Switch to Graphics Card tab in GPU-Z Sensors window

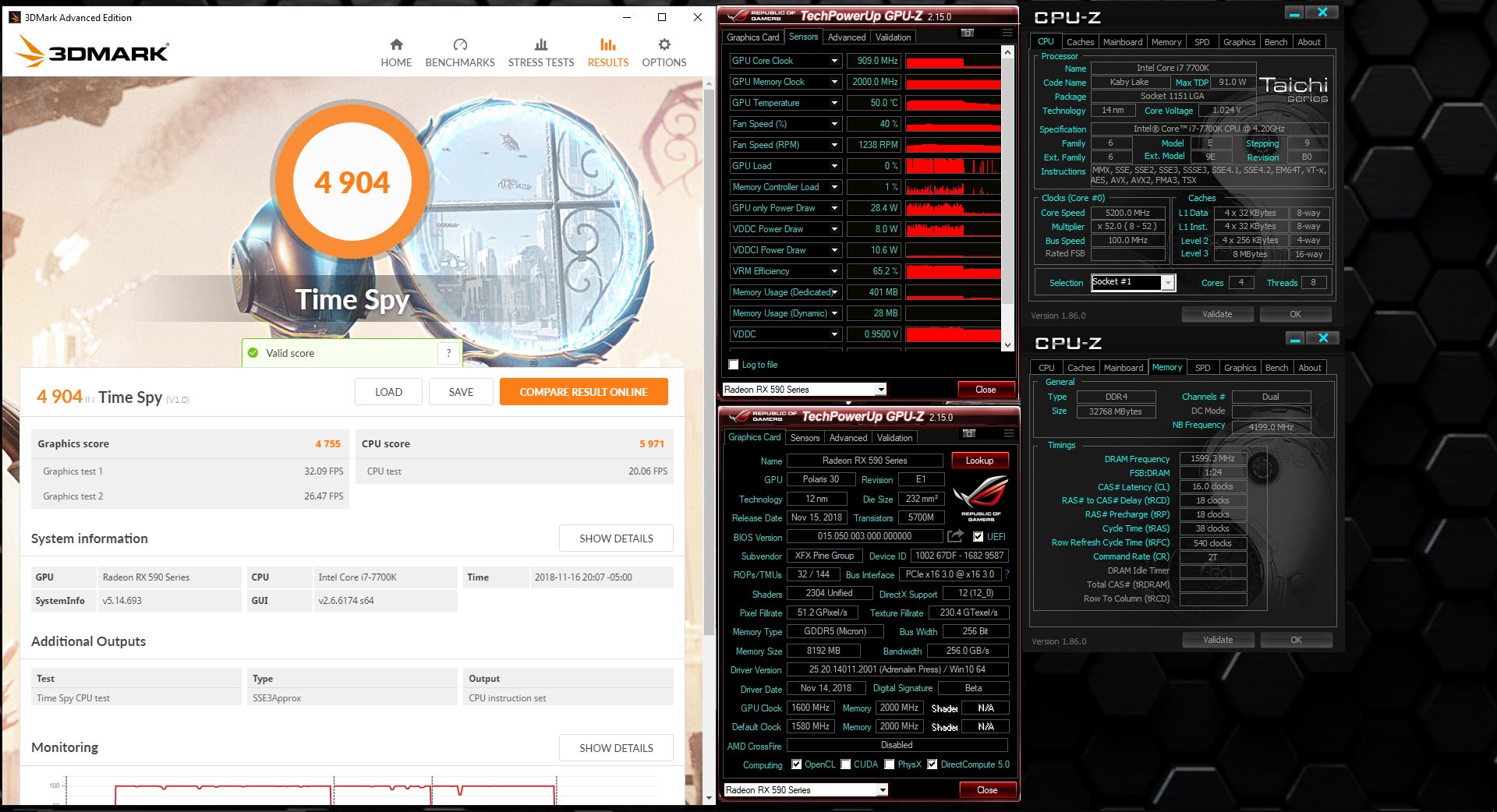click(753, 37)
